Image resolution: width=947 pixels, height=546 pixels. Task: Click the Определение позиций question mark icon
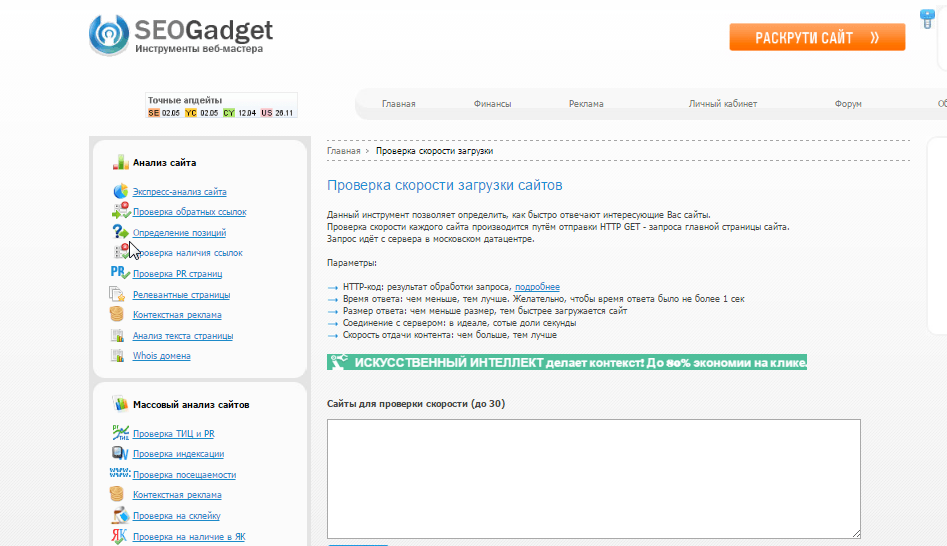pyautogui.click(x=120, y=231)
